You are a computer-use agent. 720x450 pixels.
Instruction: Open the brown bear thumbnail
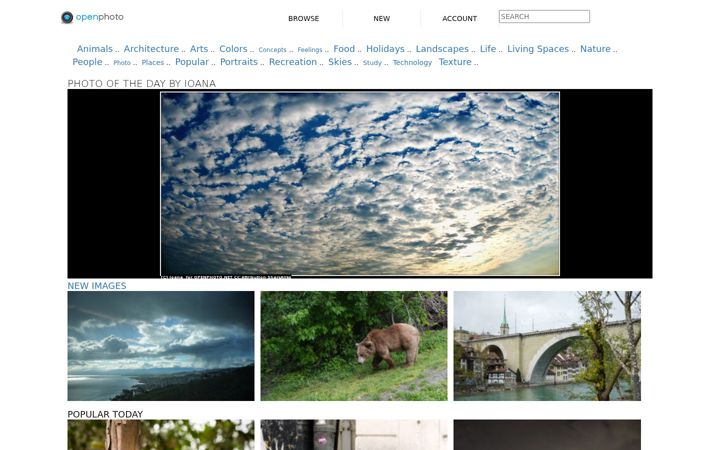[354, 346]
